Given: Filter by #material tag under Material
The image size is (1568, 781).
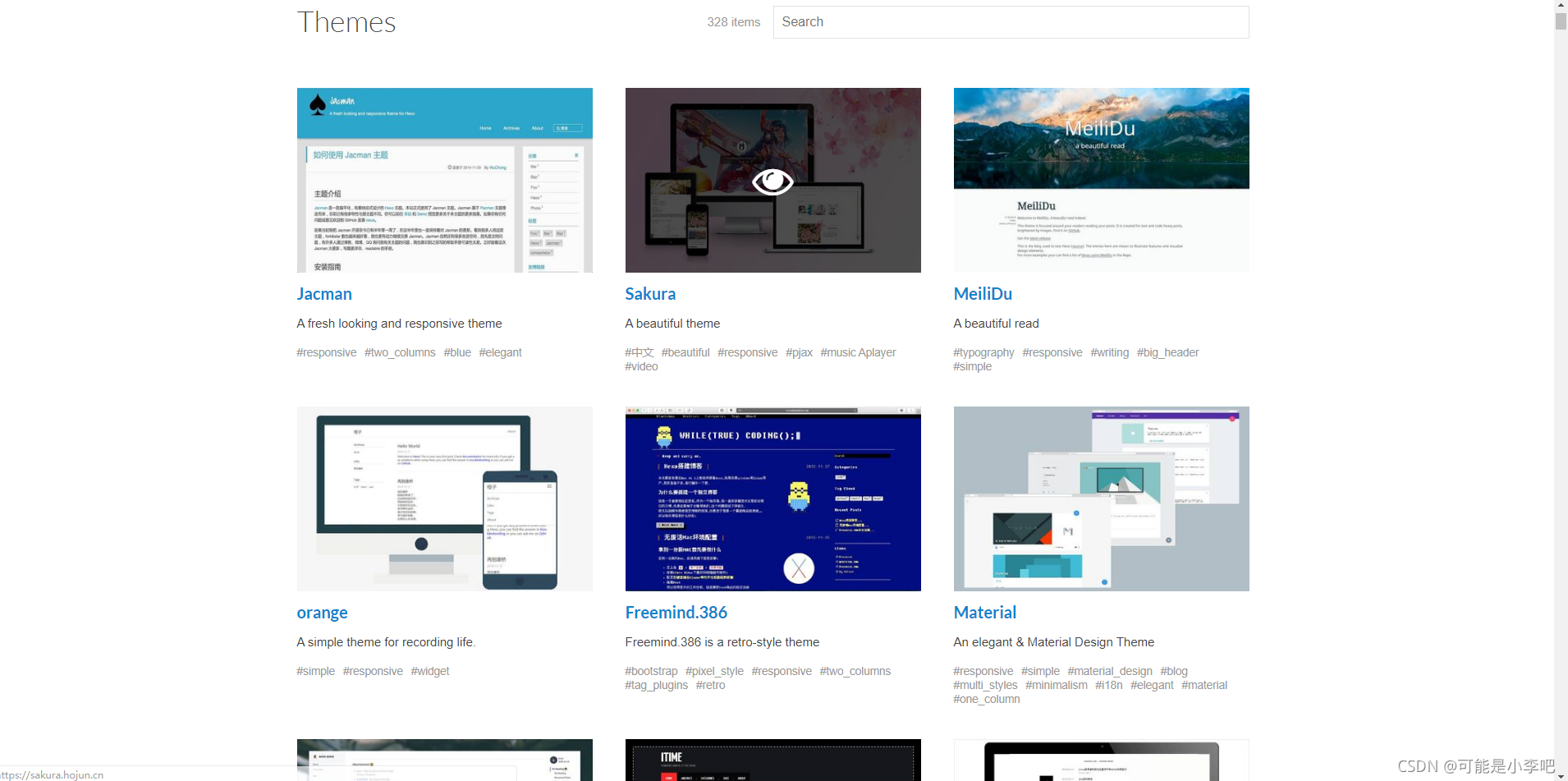Looking at the screenshot, I should [x=1204, y=685].
